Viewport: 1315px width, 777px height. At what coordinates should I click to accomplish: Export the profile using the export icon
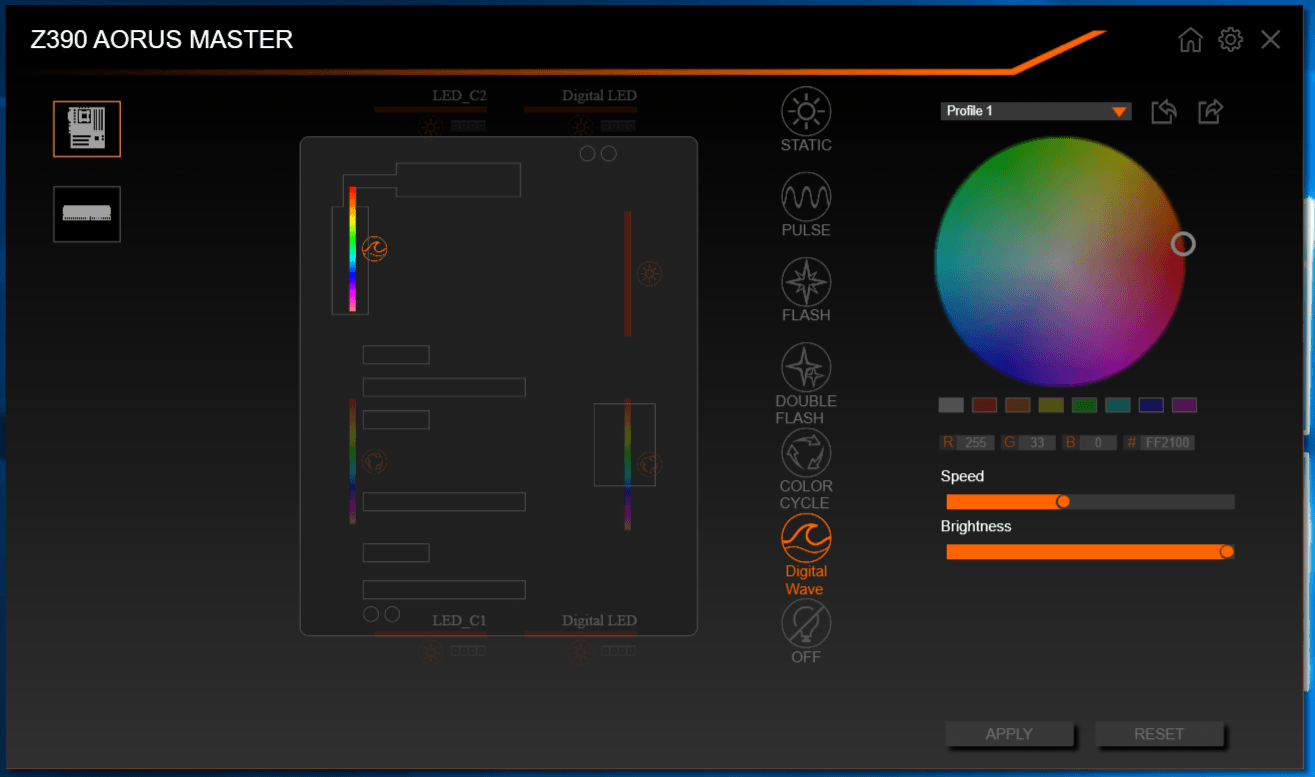click(1210, 111)
